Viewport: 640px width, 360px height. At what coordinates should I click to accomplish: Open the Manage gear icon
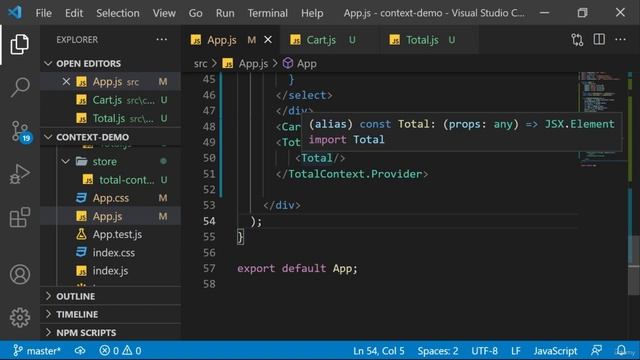tap(20, 318)
